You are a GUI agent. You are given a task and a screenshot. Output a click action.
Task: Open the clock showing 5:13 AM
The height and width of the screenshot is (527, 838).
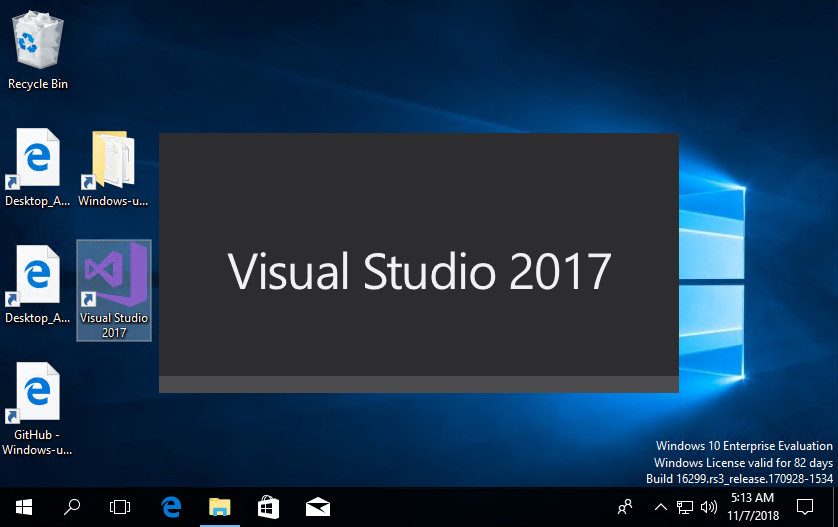[x=752, y=507]
